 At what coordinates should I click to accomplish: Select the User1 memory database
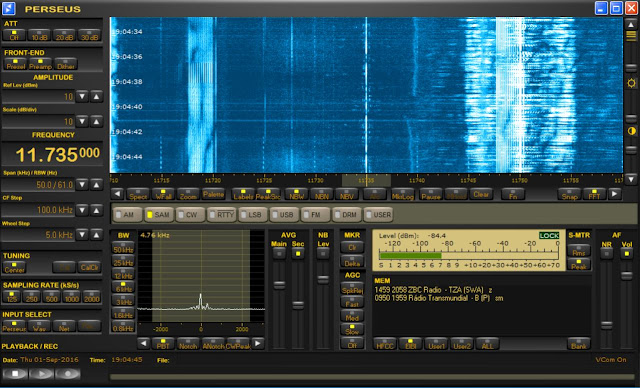coord(436,344)
